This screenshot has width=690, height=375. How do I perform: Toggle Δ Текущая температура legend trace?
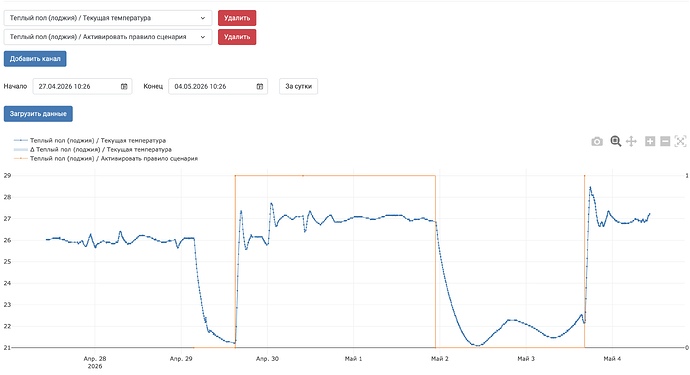click(x=92, y=150)
